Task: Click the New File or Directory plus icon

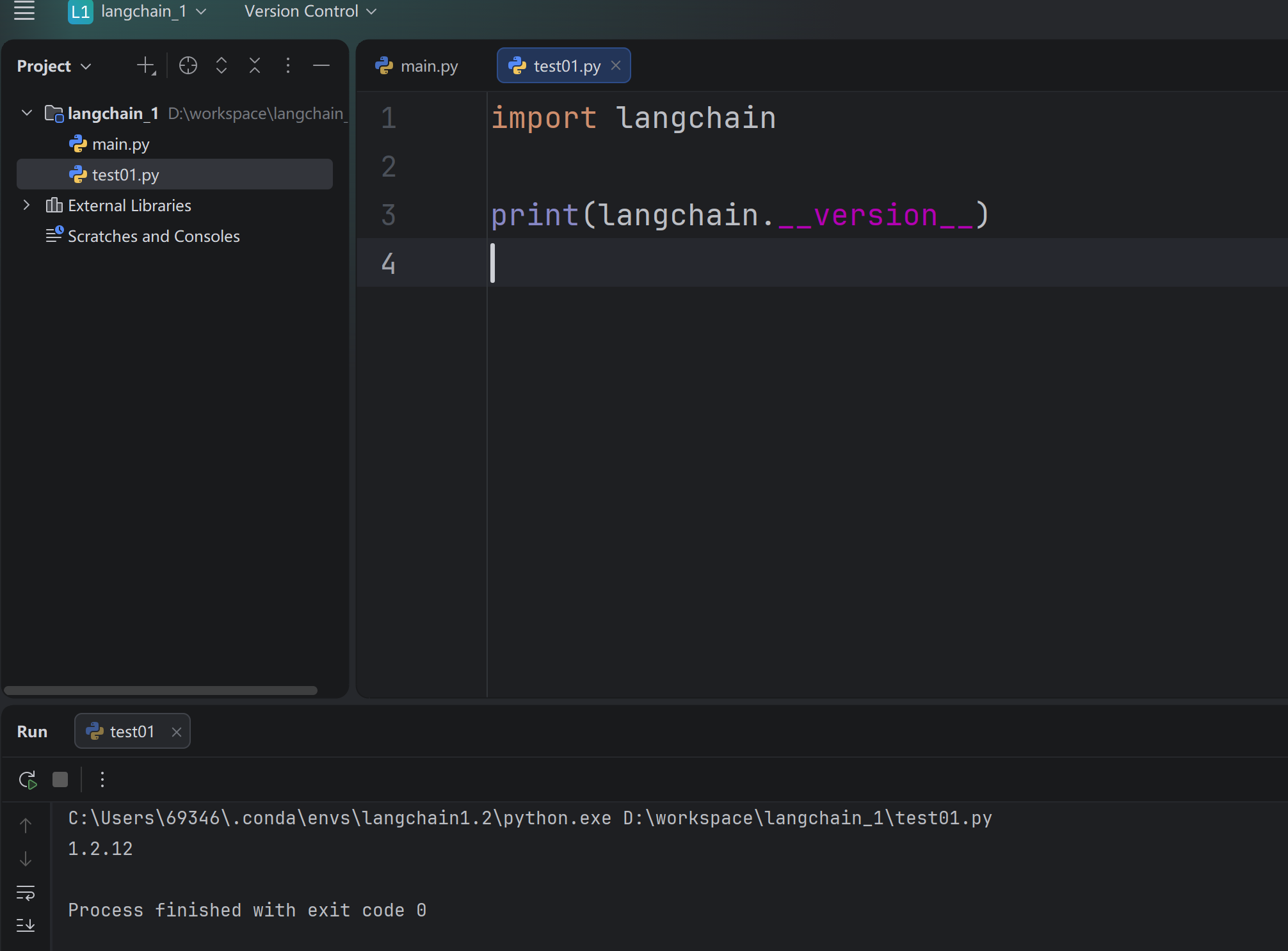Action: pos(146,65)
